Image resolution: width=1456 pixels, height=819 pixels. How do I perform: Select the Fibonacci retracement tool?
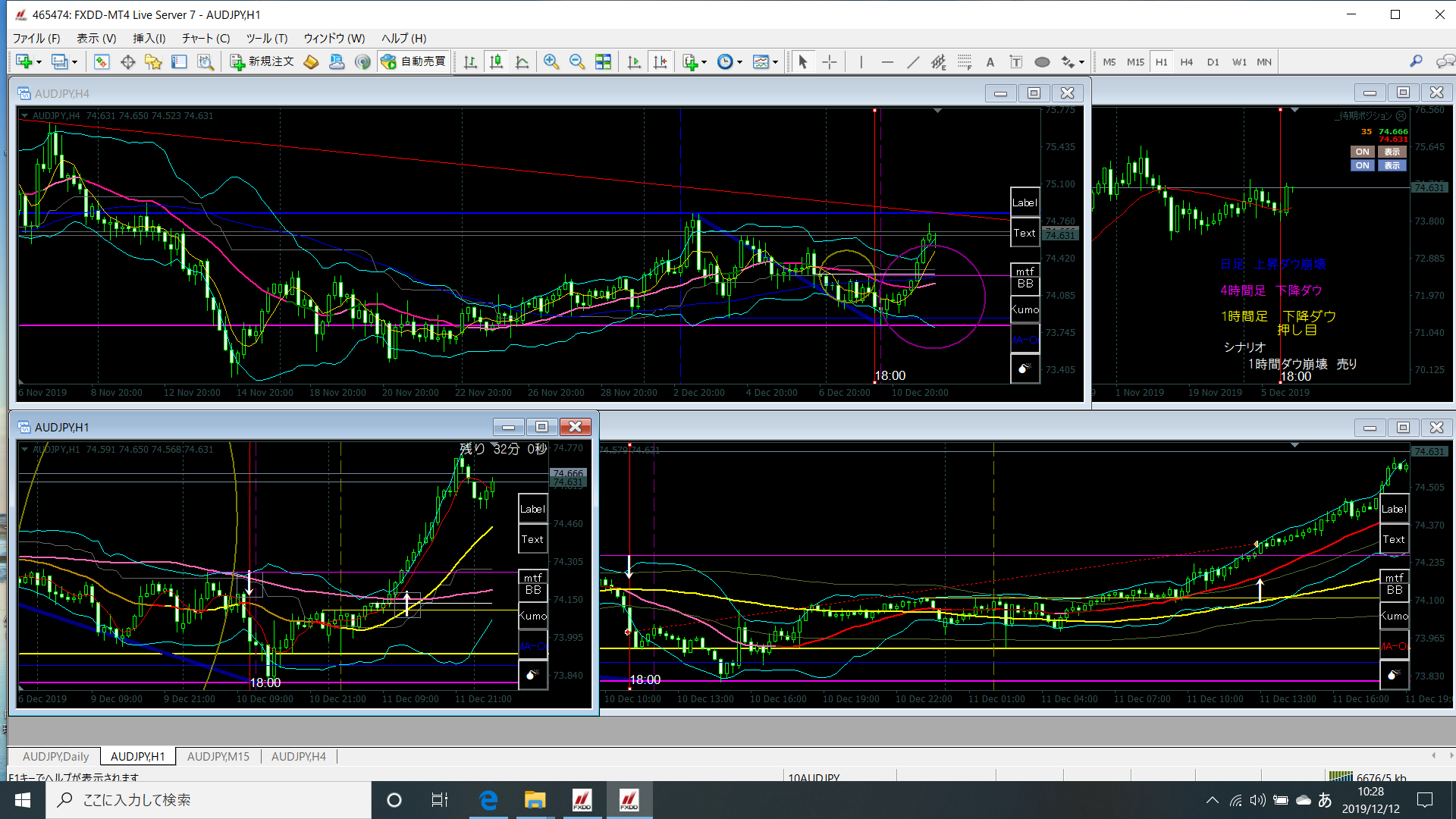tap(965, 62)
